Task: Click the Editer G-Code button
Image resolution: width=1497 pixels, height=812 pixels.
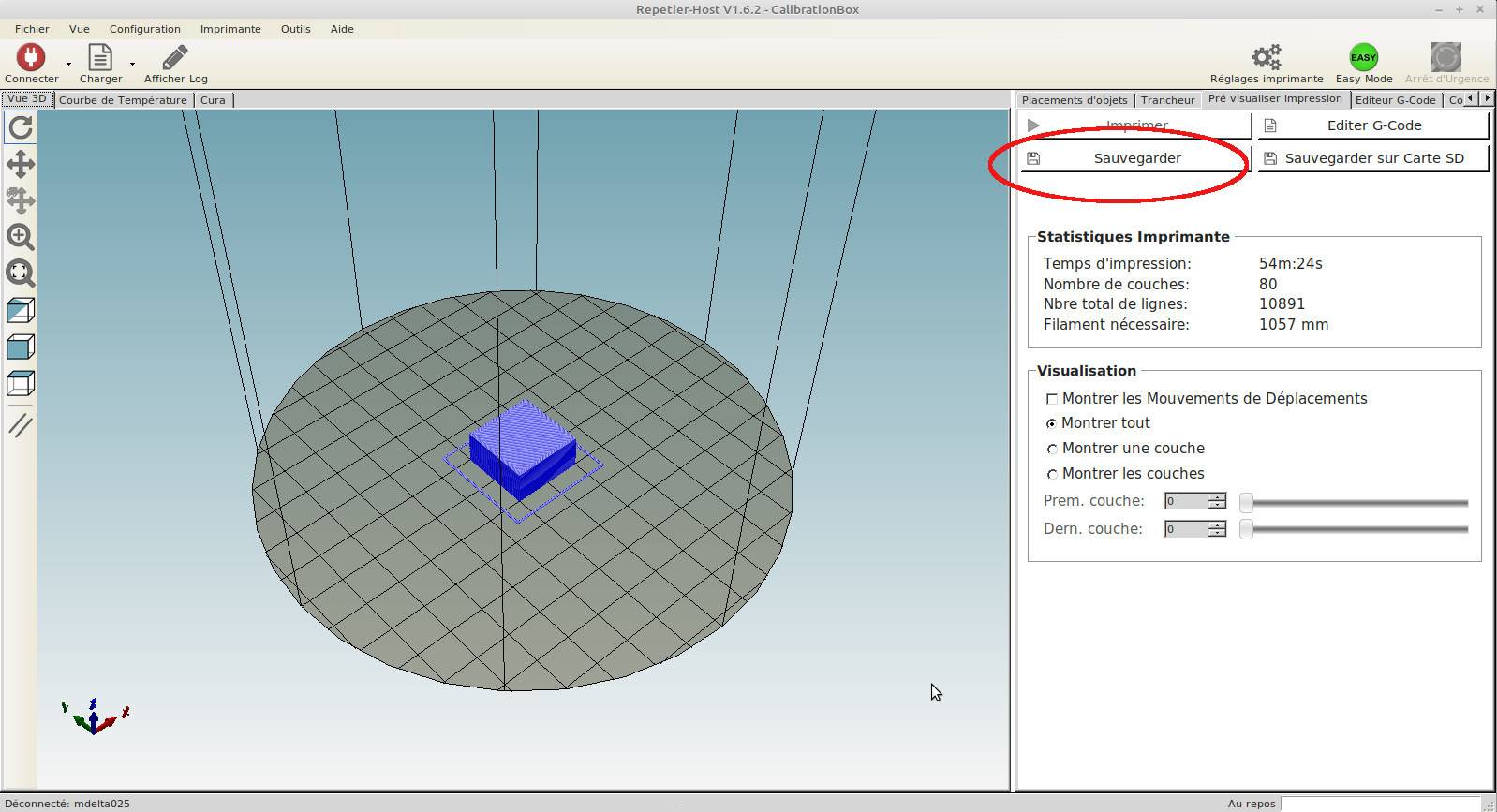Action: point(1373,125)
